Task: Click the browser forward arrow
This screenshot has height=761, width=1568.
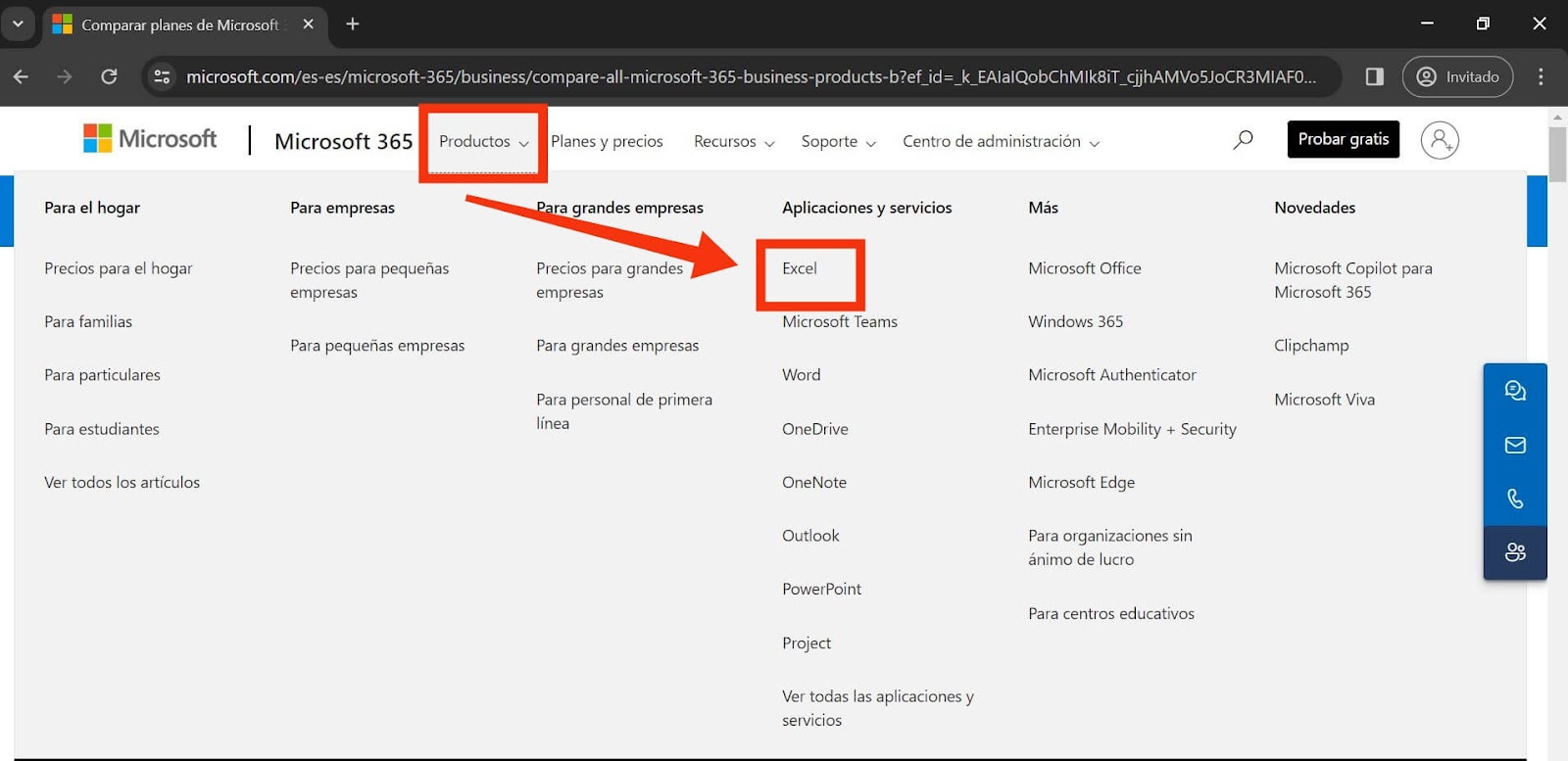Action: click(x=65, y=76)
